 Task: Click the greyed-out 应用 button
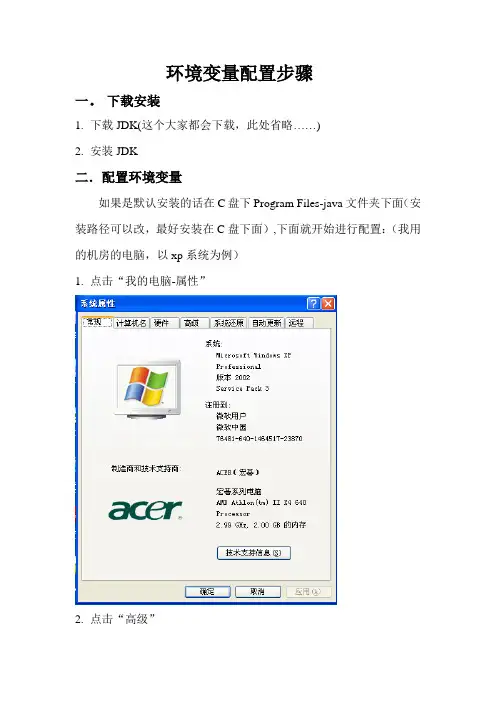(308, 591)
